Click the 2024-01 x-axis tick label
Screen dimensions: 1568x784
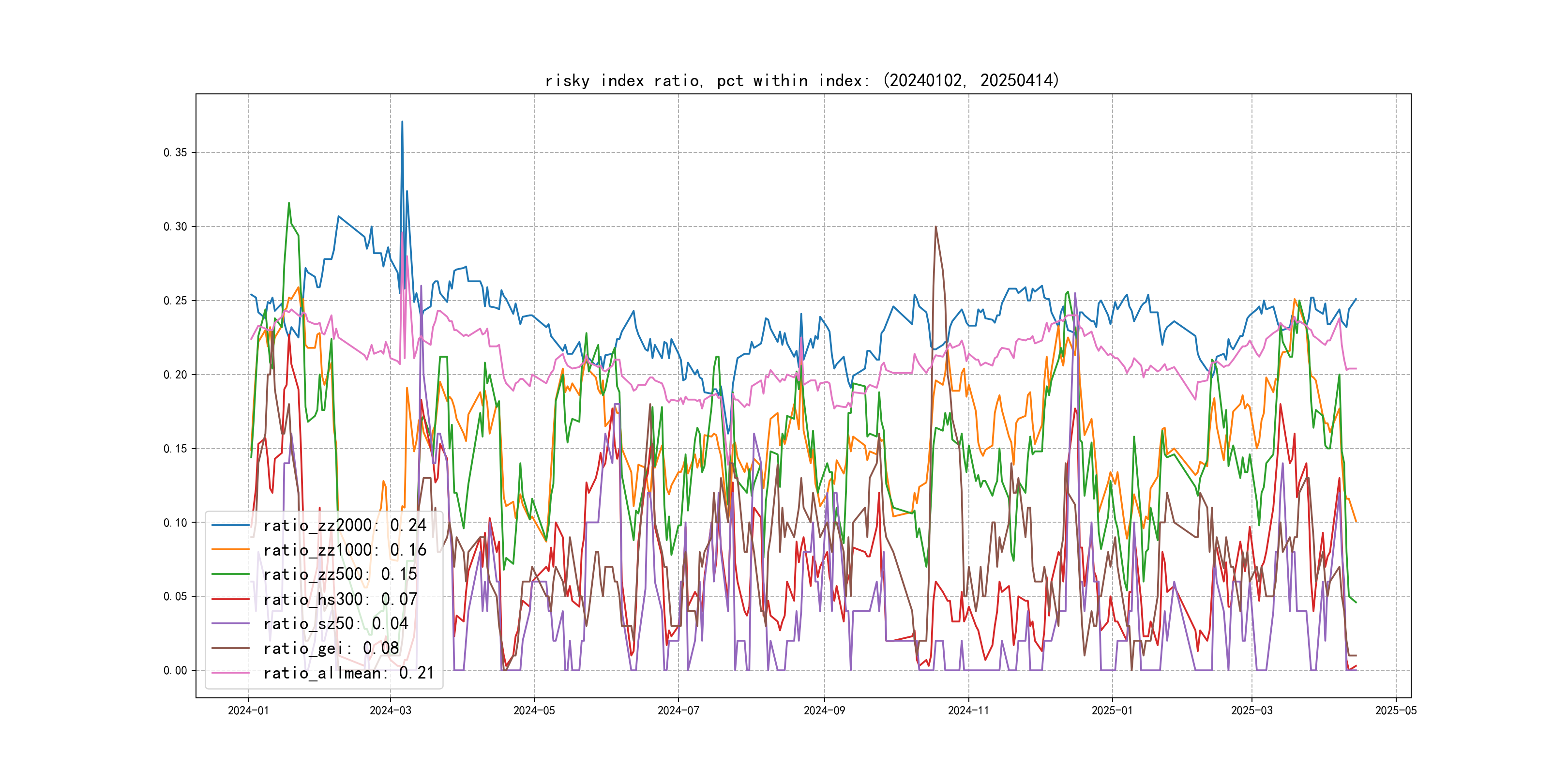tap(248, 710)
